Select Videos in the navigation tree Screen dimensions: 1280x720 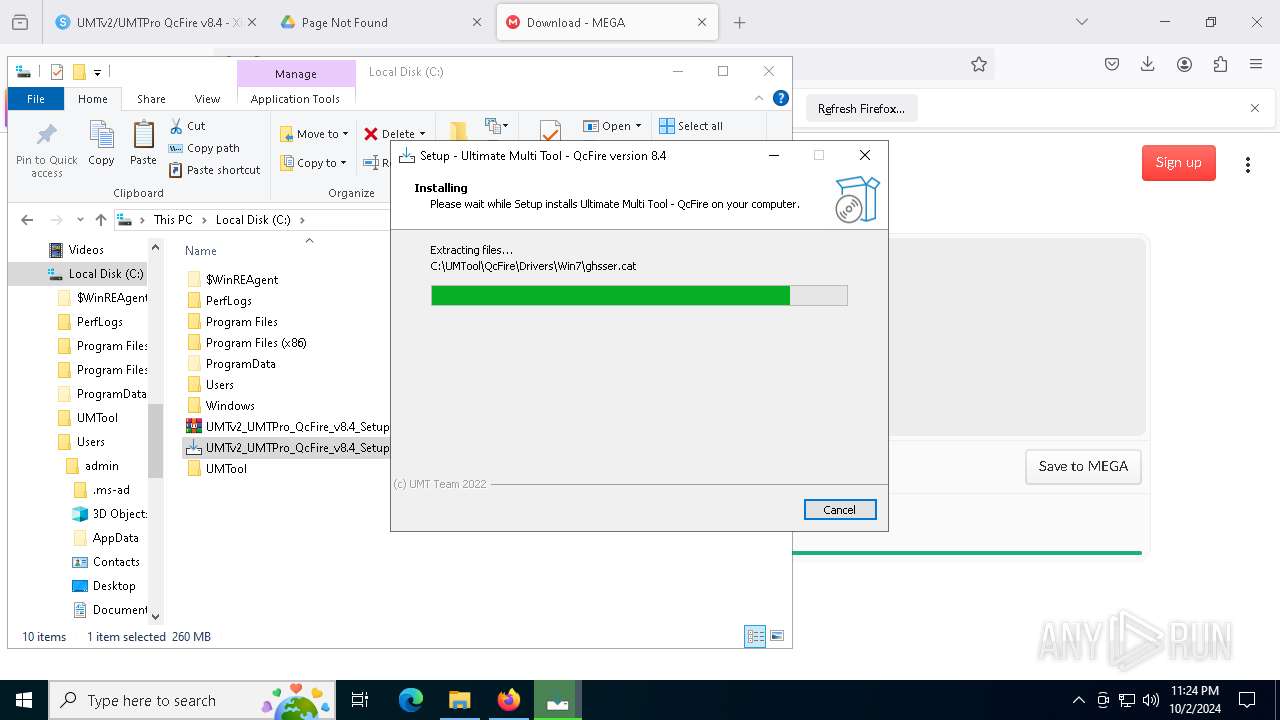pyautogui.click(x=86, y=250)
